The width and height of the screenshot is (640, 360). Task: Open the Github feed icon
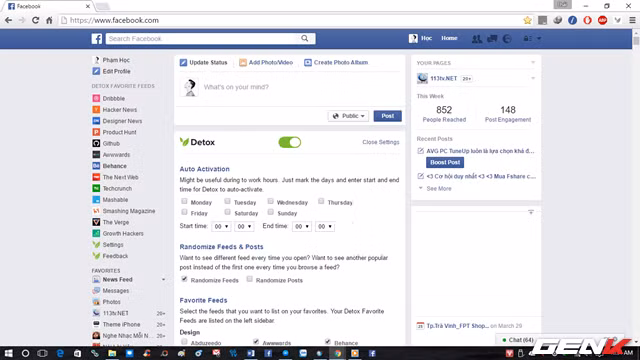[x=96, y=143]
